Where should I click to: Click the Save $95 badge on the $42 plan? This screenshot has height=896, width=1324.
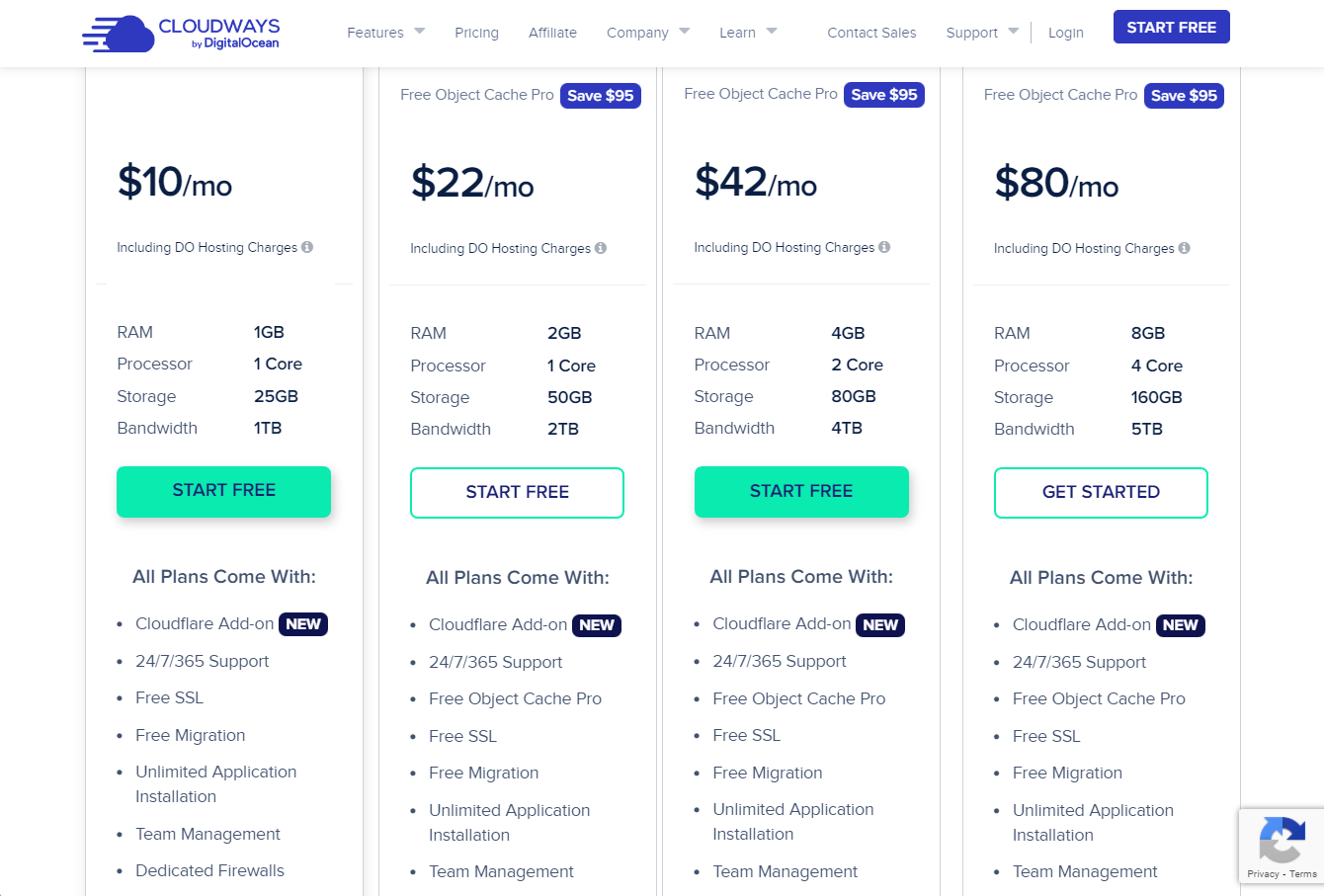(884, 95)
